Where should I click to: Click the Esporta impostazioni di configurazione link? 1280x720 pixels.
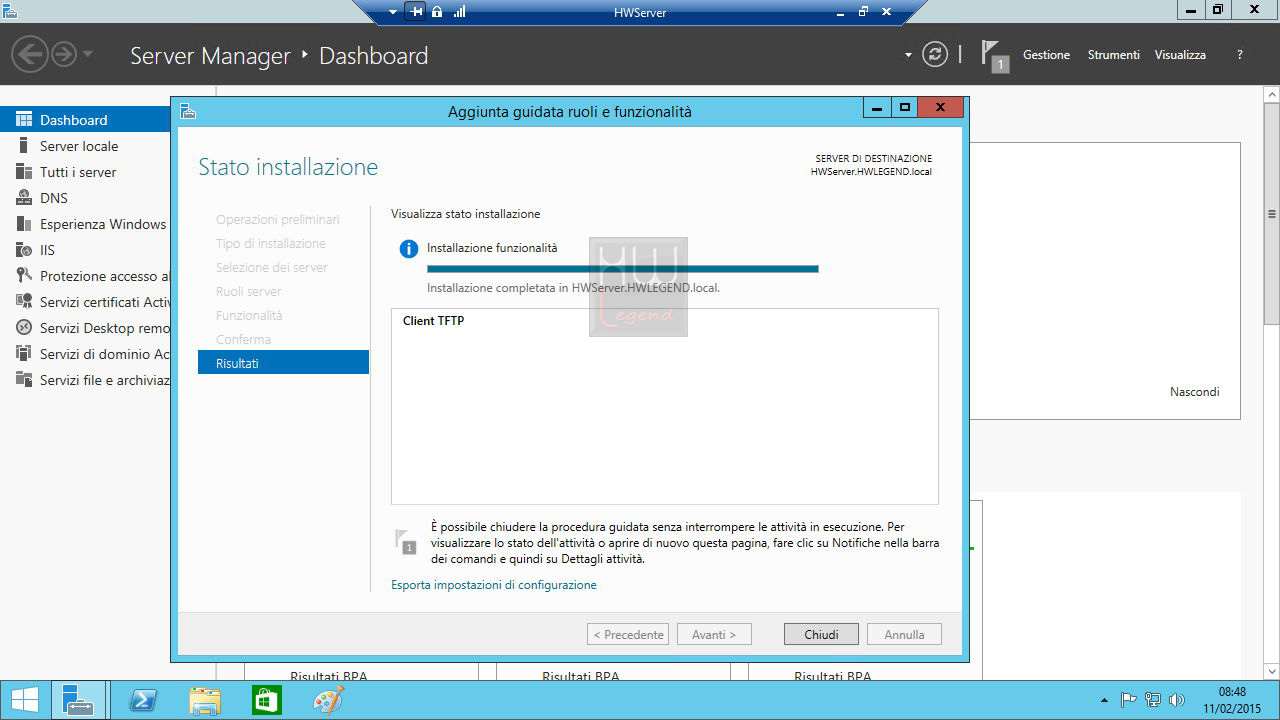tap(494, 585)
